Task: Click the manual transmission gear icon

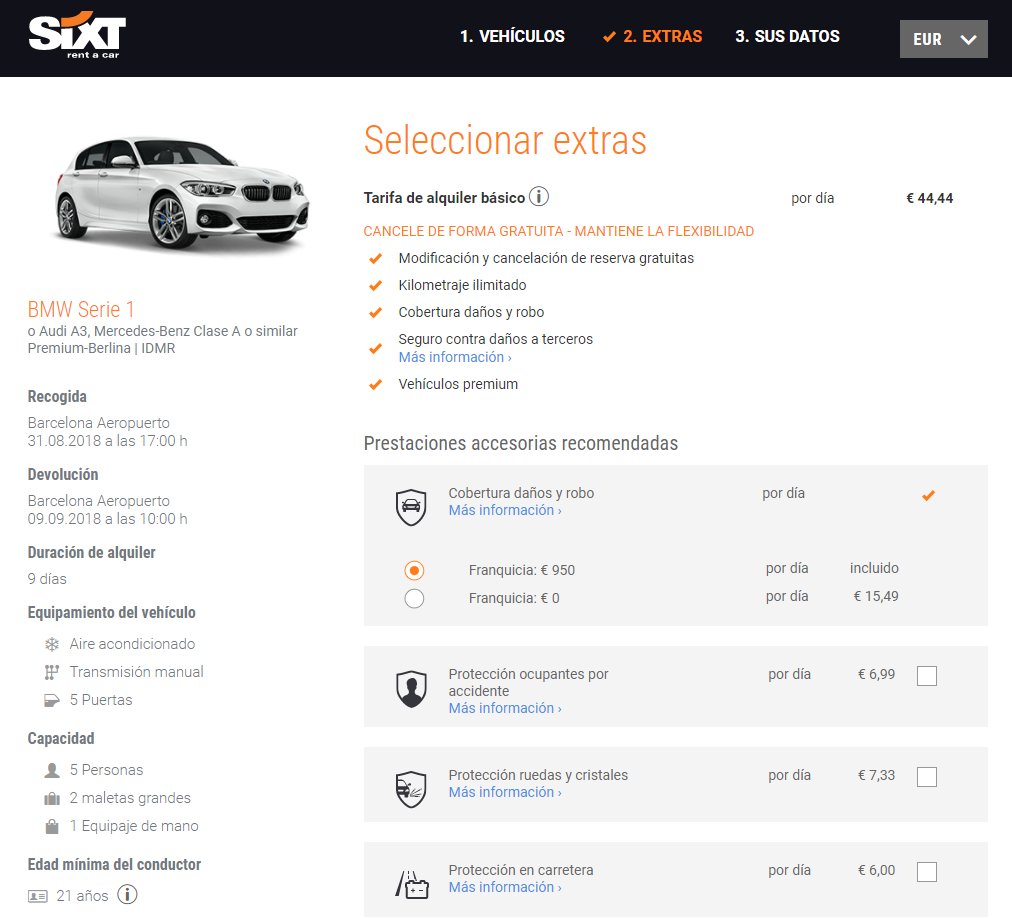Action: pyautogui.click(x=52, y=672)
